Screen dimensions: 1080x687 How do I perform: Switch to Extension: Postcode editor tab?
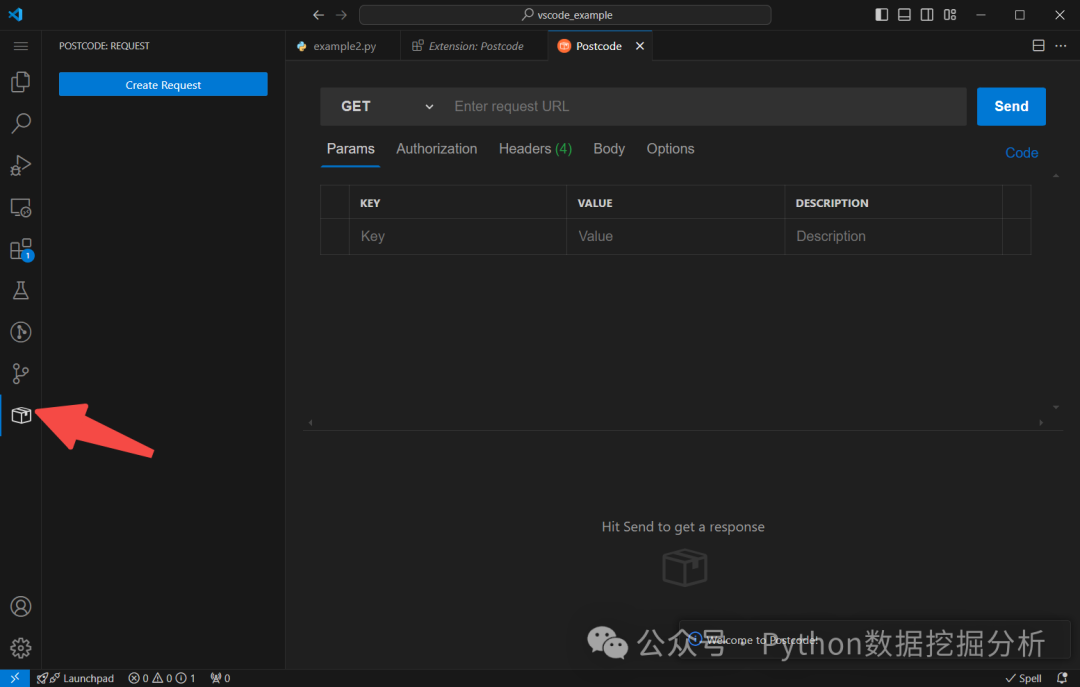tap(474, 46)
